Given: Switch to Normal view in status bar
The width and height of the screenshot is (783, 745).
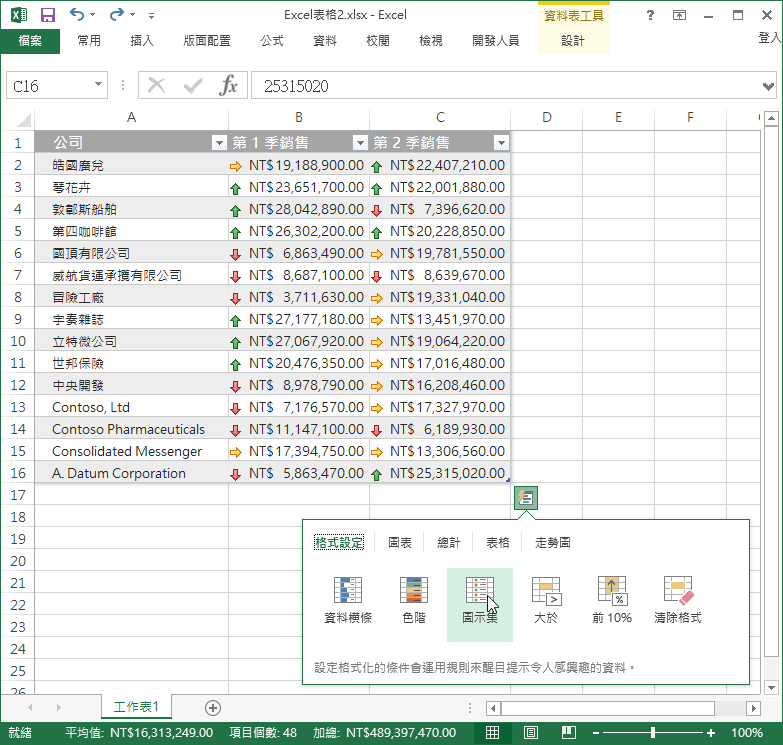Looking at the screenshot, I should coord(492,733).
